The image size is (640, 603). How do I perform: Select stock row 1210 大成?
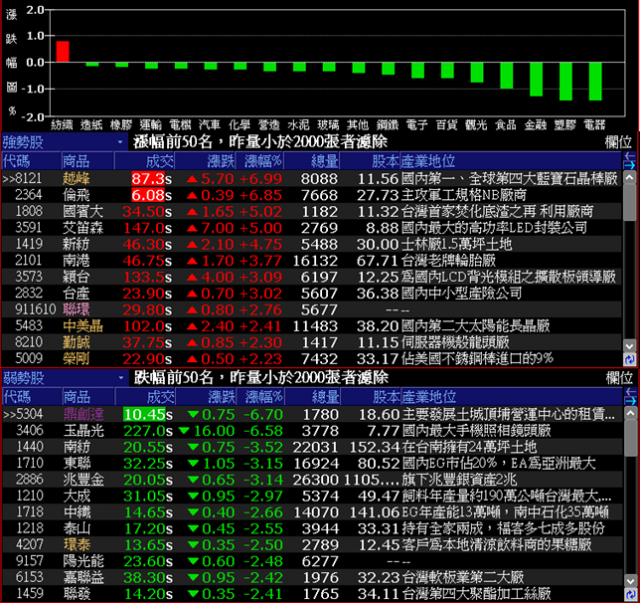tap(312, 496)
